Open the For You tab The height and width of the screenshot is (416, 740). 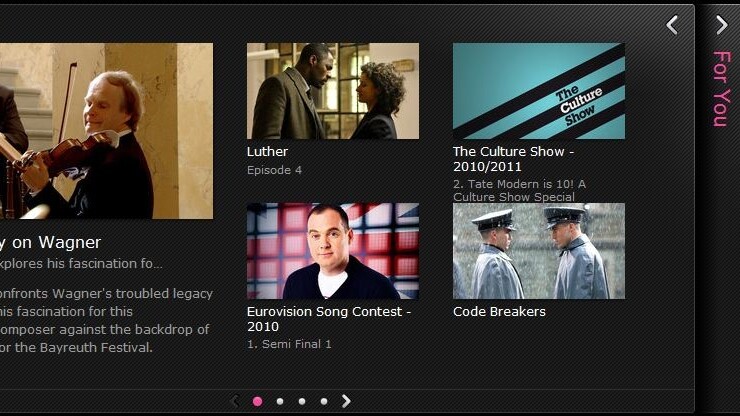tap(722, 89)
